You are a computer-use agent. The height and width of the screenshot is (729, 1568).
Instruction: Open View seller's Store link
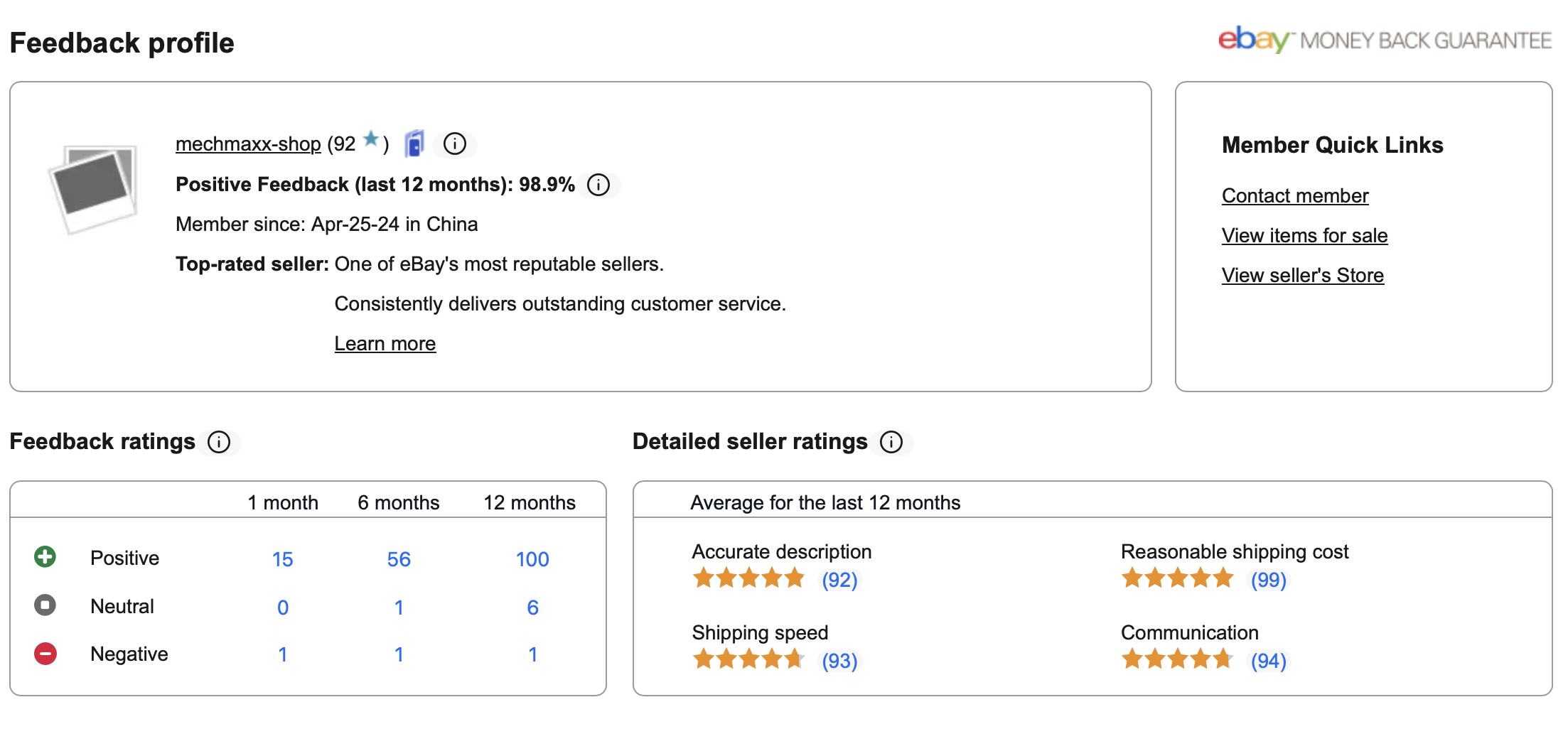point(1303,276)
